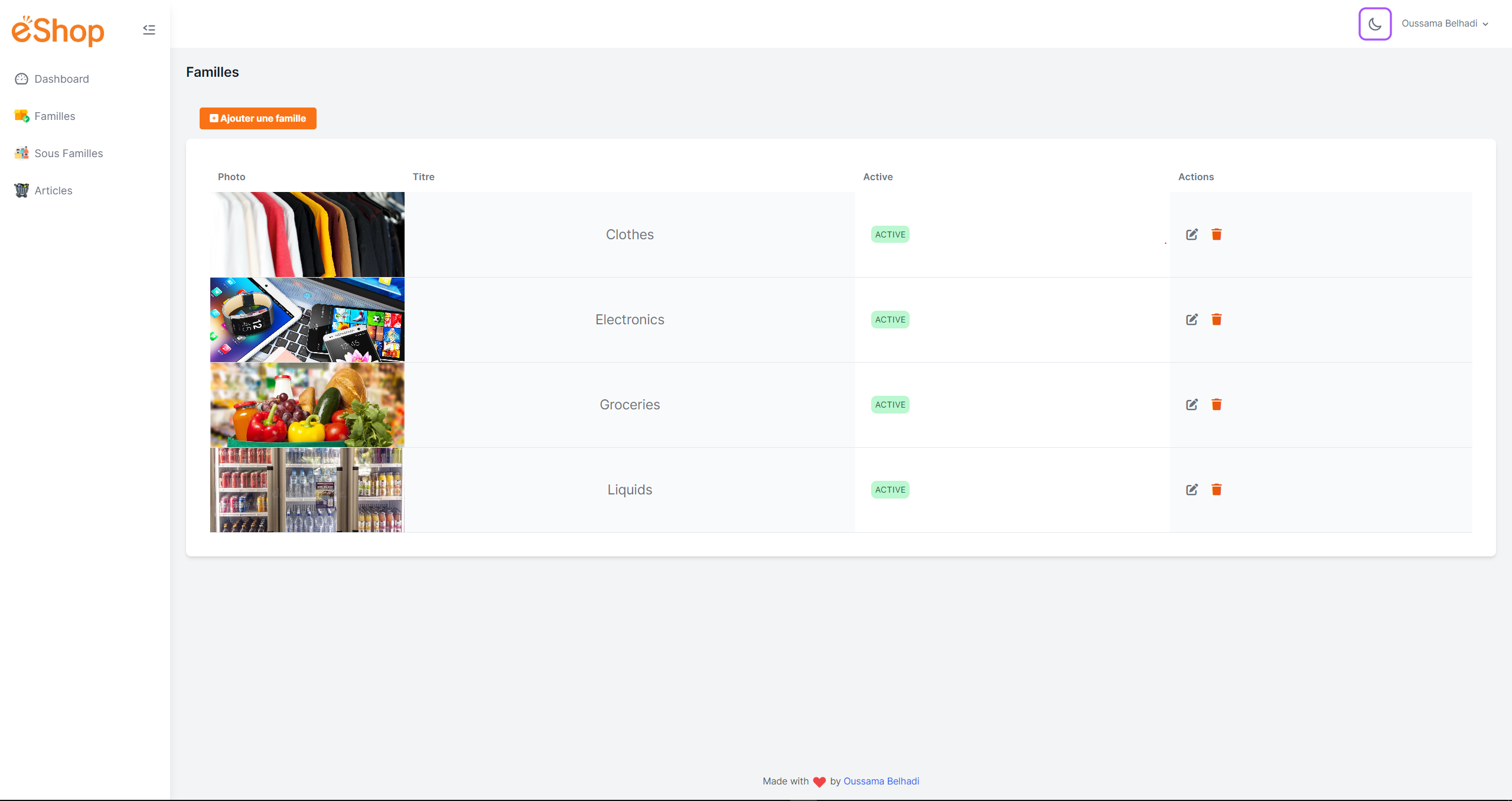Open Articles via the shopping cart icon

pos(21,190)
